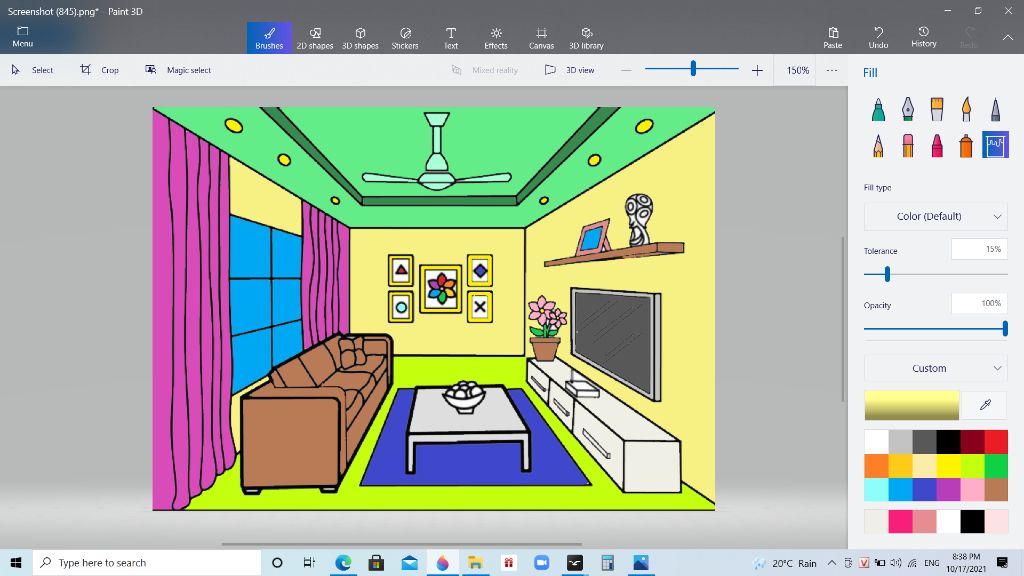Zoom out with the minus button
Viewport: 1024px width, 576px height.
click(626, 70)
